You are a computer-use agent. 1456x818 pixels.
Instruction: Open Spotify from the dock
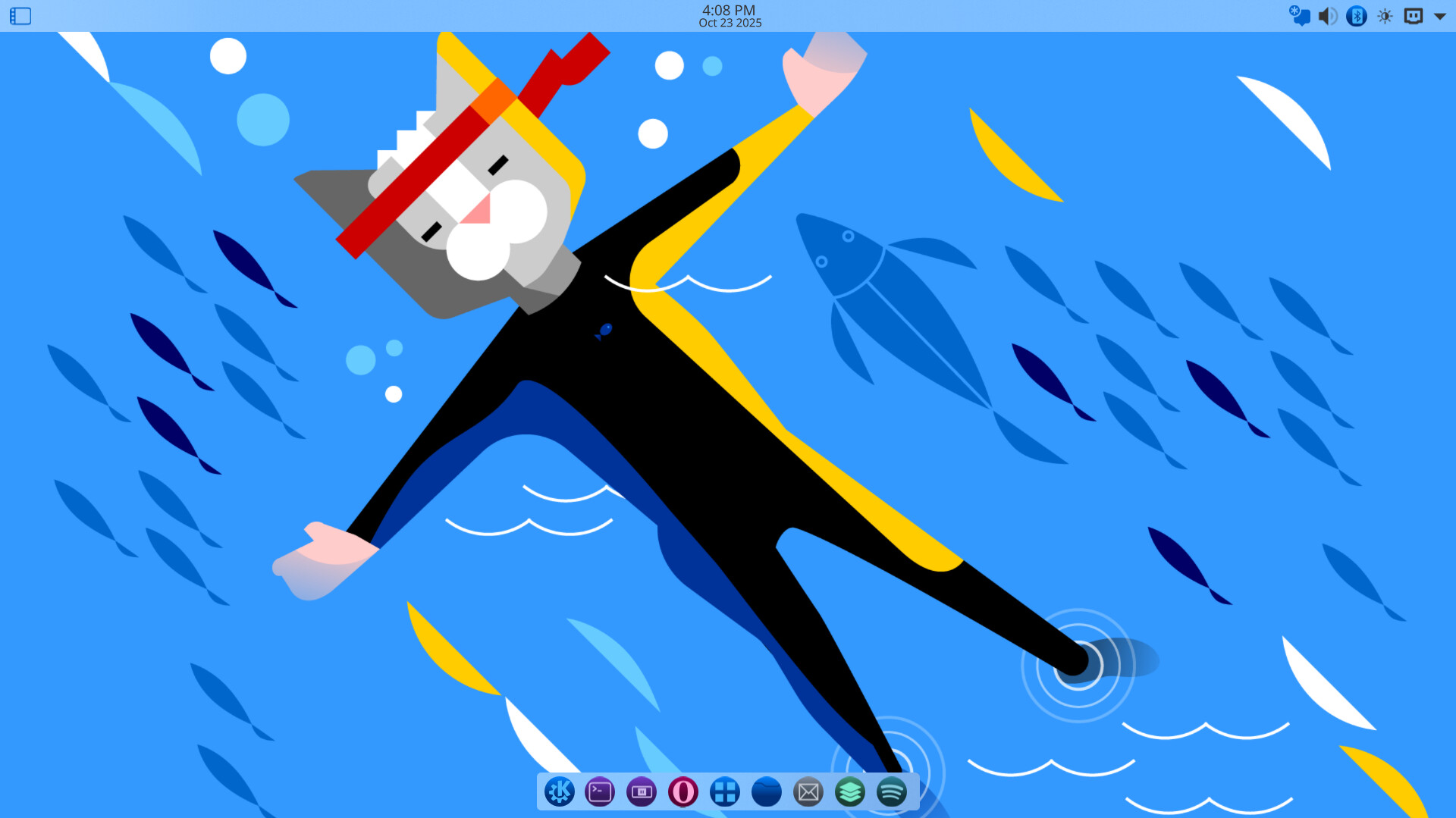(x=891, y=792)
